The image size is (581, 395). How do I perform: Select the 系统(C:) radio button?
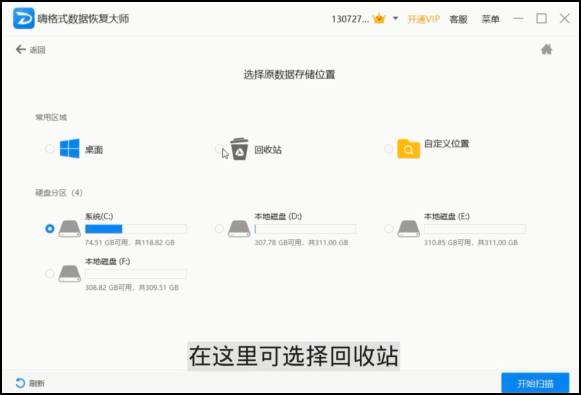point(50,229)
